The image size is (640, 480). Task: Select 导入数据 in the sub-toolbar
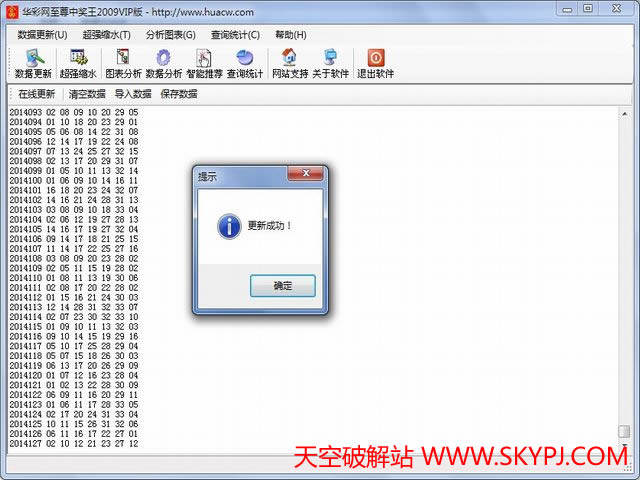(x=133, y=94)
